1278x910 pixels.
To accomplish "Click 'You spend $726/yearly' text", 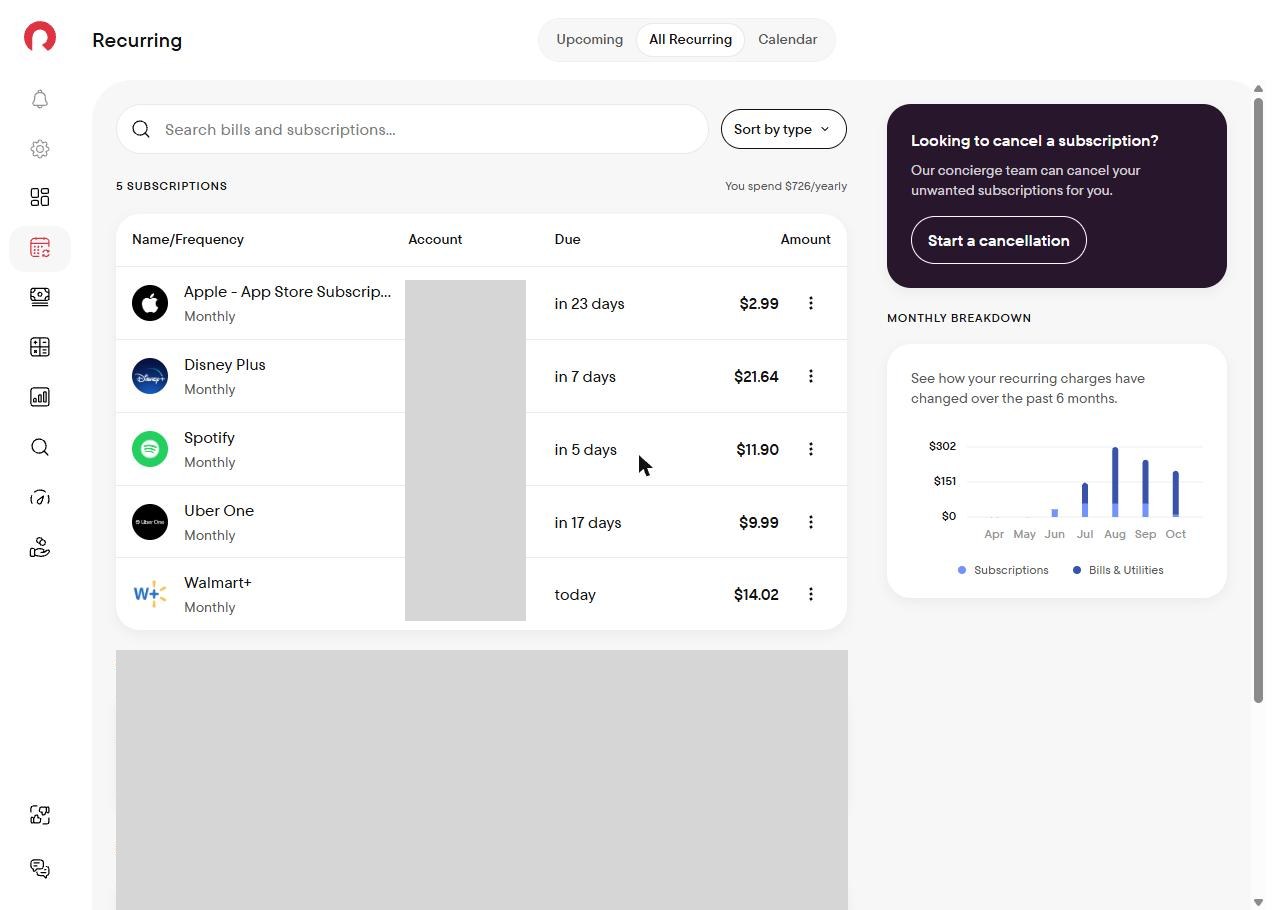I will click(786, 186).
